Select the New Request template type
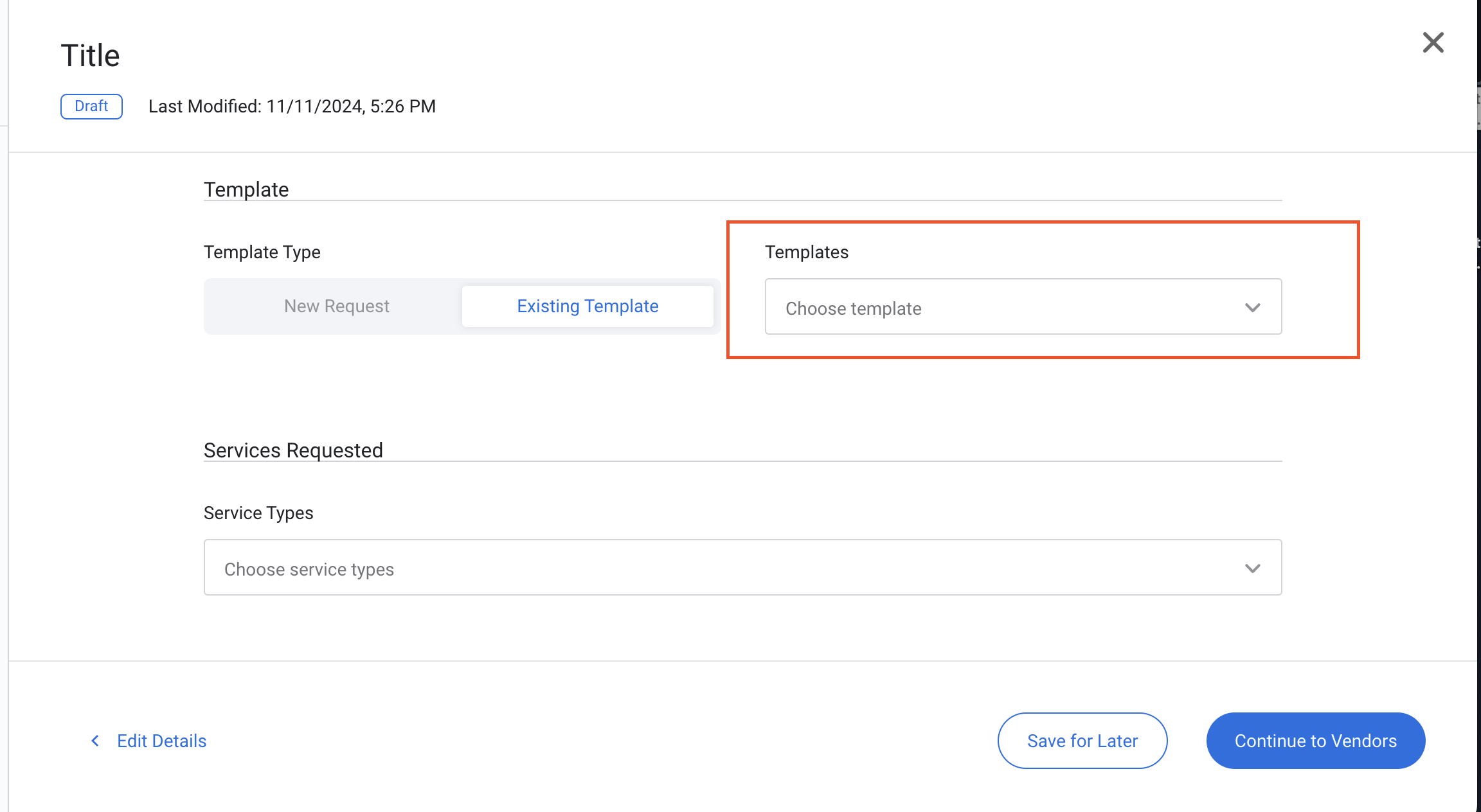Viewport: 1481px width, 812px height. click(336, 306)
